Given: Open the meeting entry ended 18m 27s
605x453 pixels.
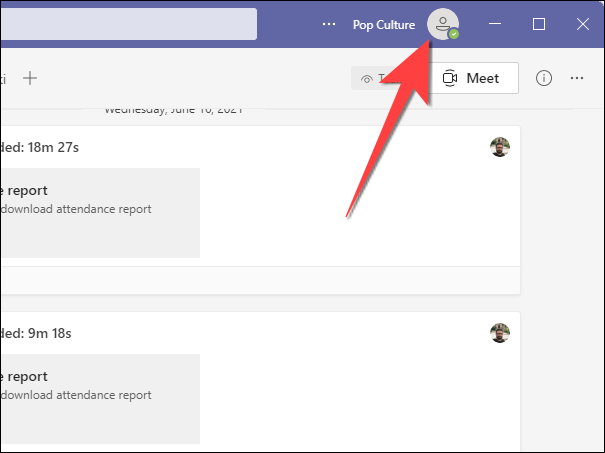Looking at the screenshot, I should [x=40, y=148].
